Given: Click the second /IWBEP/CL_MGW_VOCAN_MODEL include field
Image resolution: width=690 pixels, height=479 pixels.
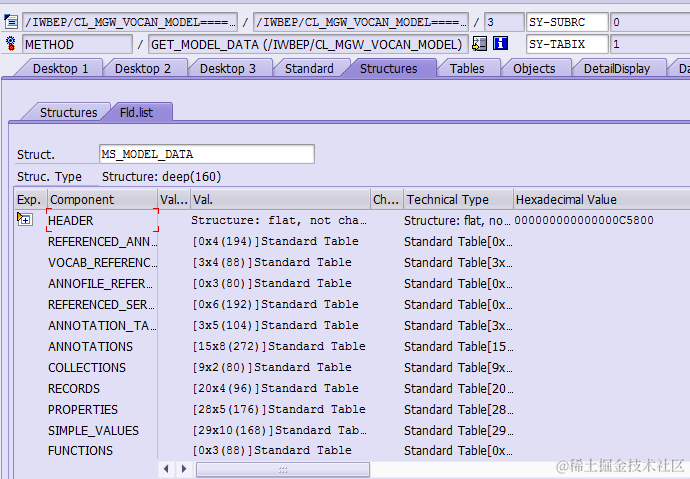Looking at the screenshot, I should tap(361, 22).
